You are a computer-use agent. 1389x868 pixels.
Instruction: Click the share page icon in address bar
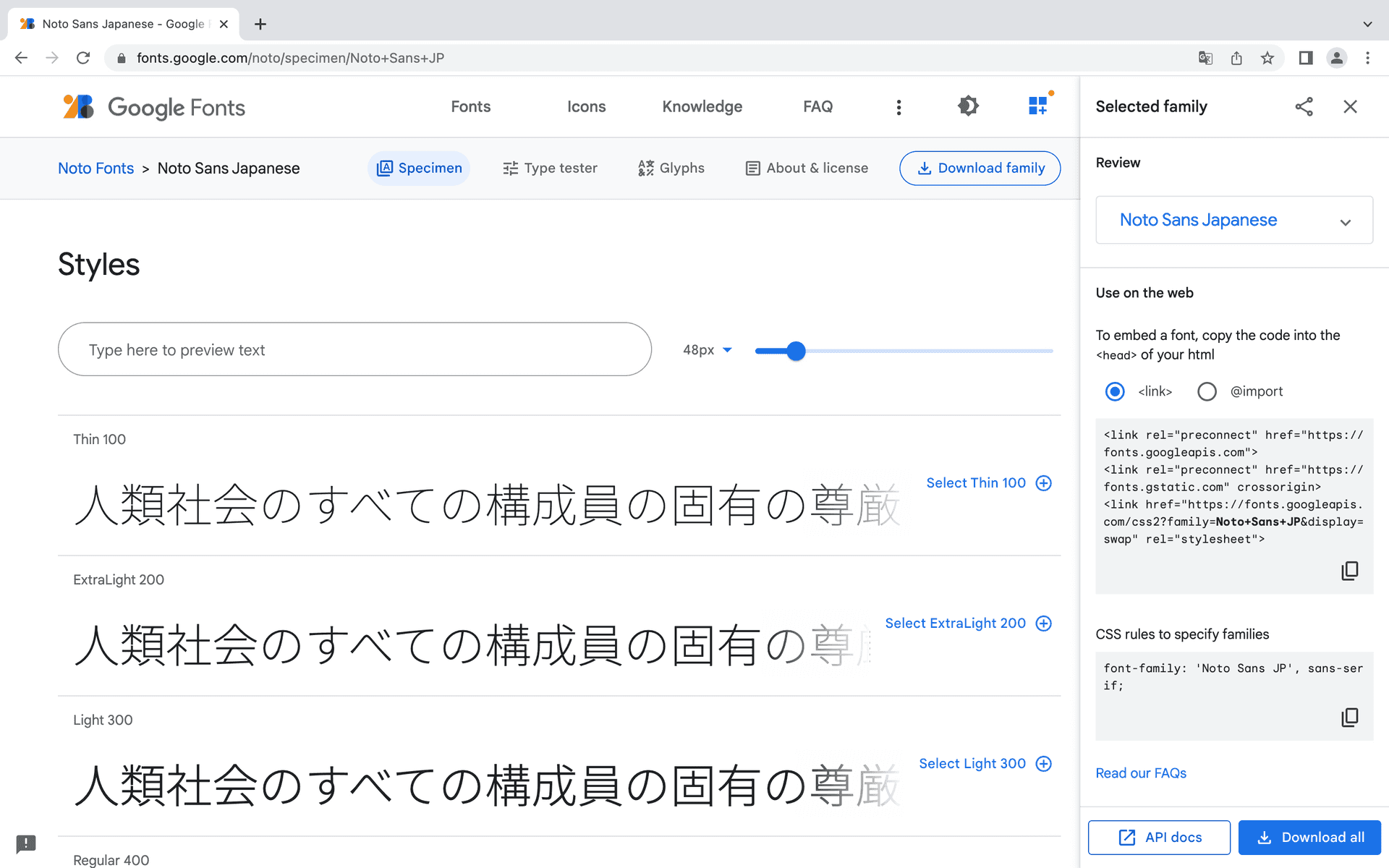[1236, 58]
